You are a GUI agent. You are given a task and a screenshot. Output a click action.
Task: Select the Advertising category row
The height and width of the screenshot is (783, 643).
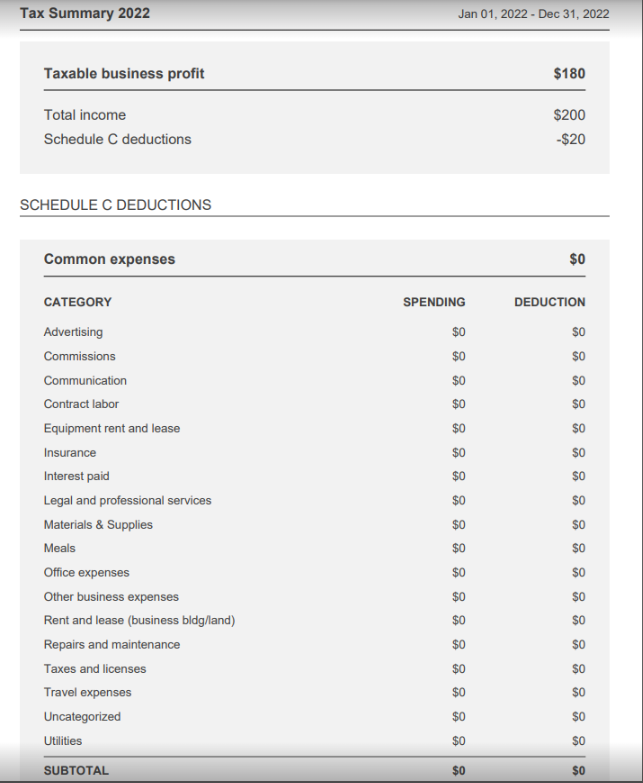[x=73, y=332]
